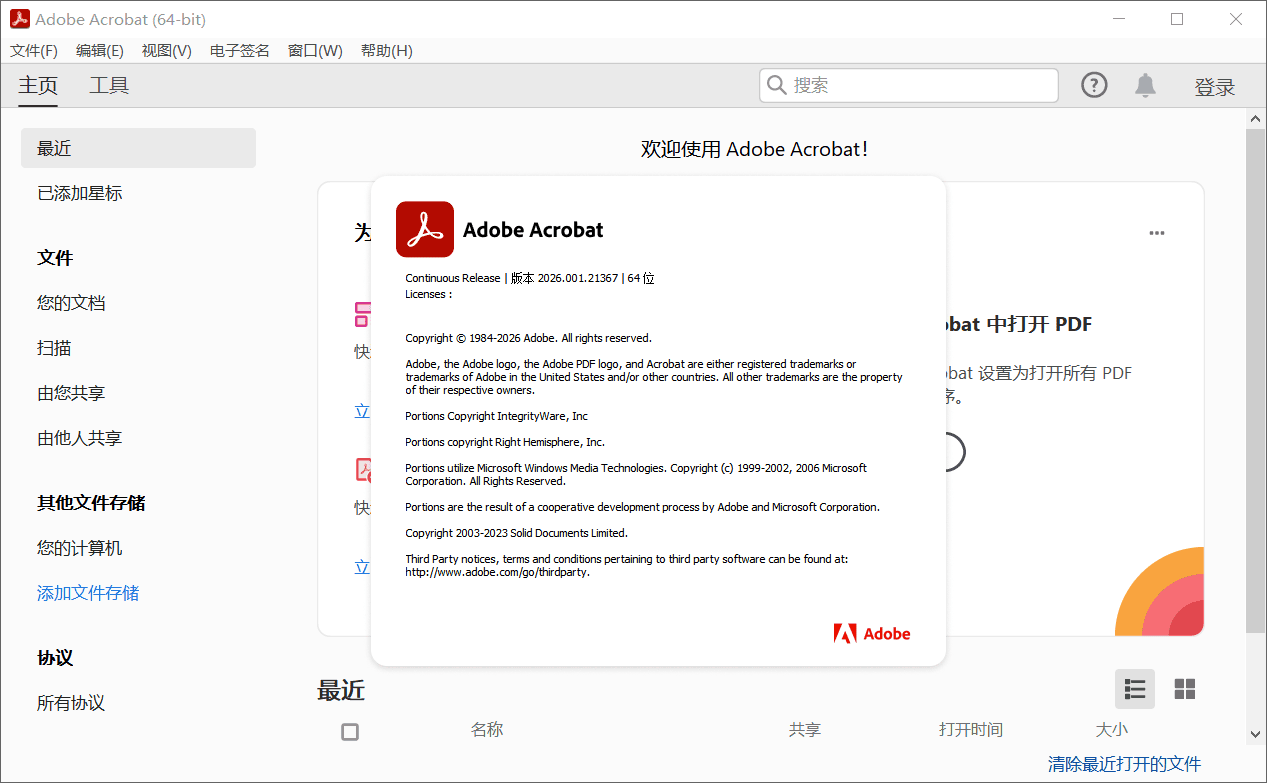
Task: Open 扫描 in the sidebar
Action: pos(54,348)
